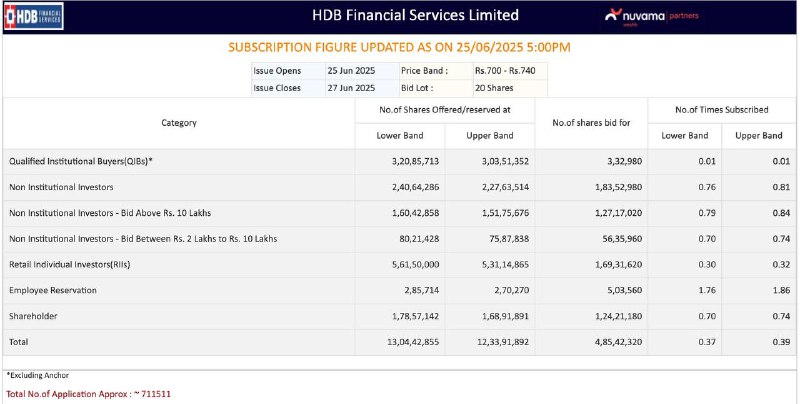Click the price band Rs.700 - Rs.740

coord(505,71)
